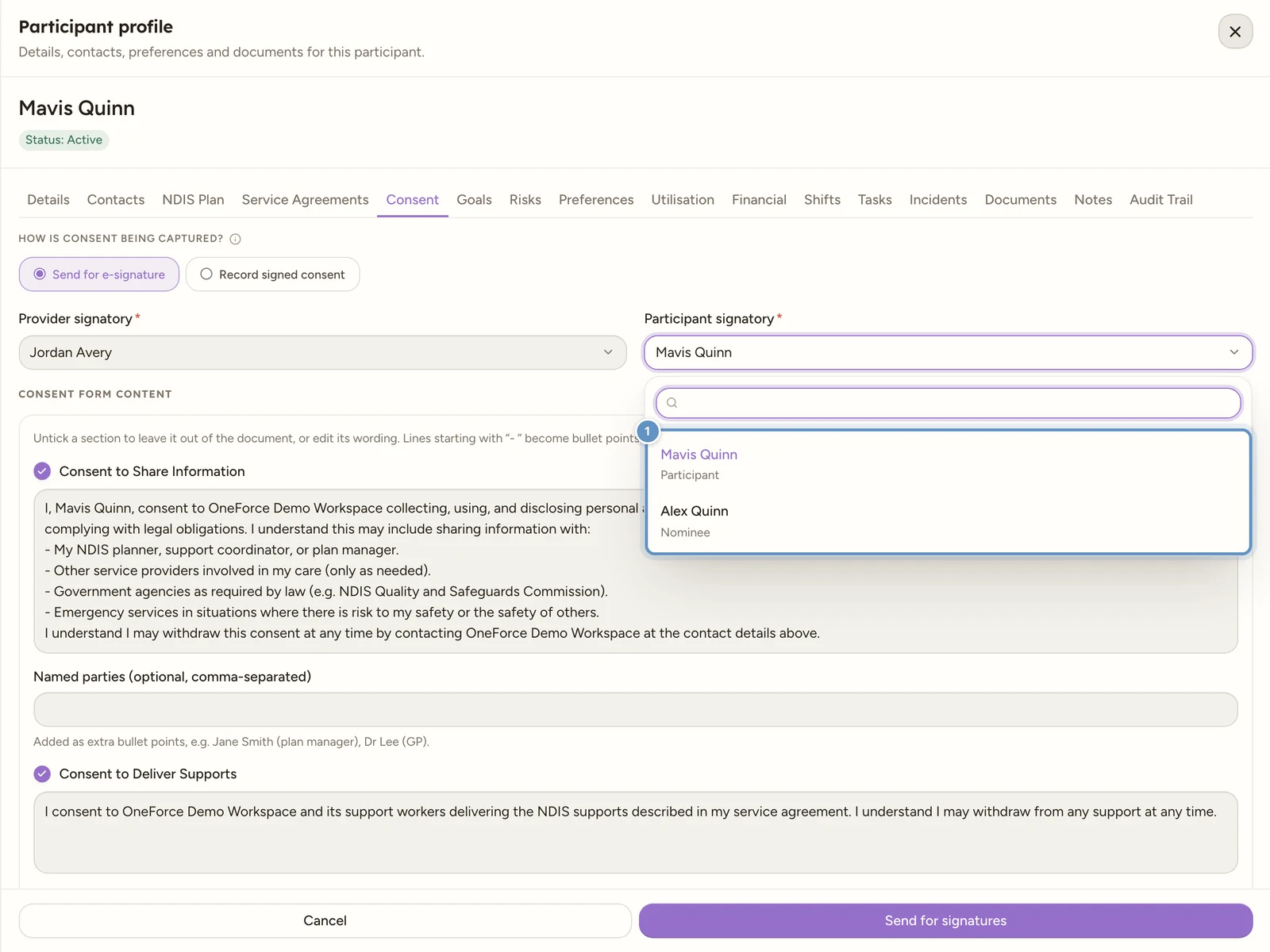This screenshot has width=1270, height=952.
Task: Open the Preferences tab
Action: [x=596, y=200]
